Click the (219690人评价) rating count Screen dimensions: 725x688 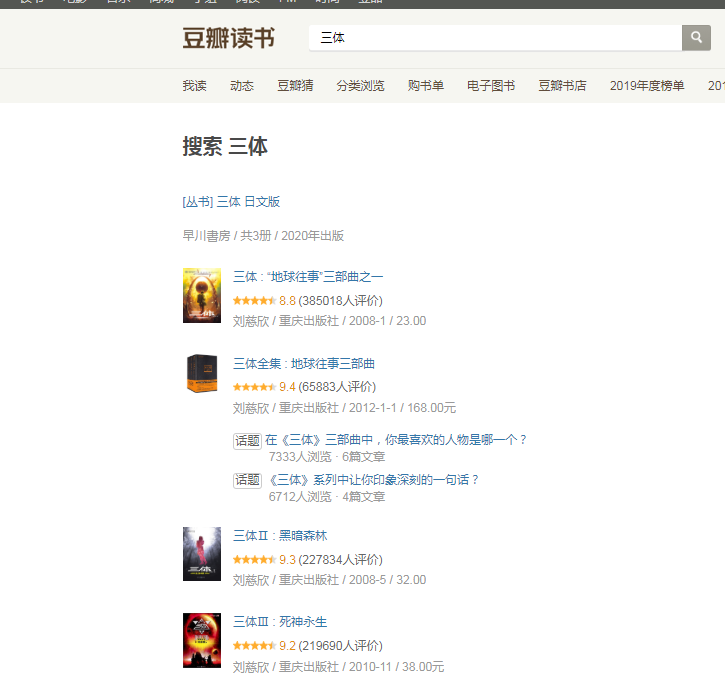pos(340,645)
